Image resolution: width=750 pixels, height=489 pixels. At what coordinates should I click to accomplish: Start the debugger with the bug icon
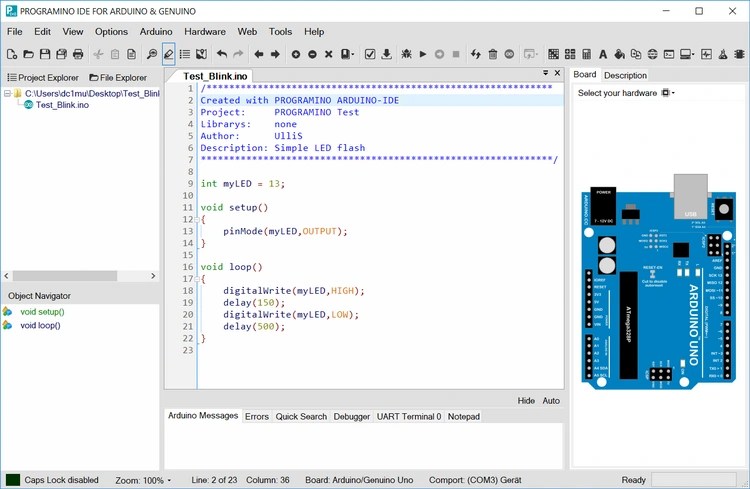point(407,54)
